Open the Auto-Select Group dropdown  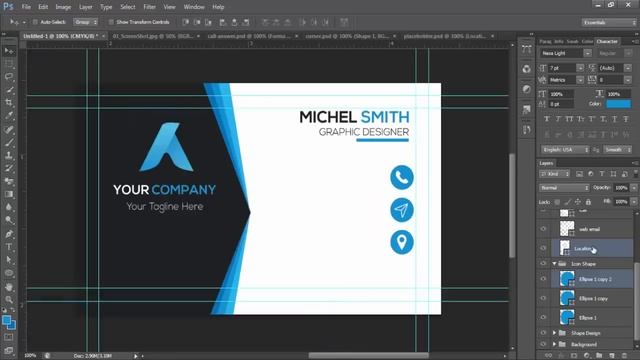tap(86, 22)
